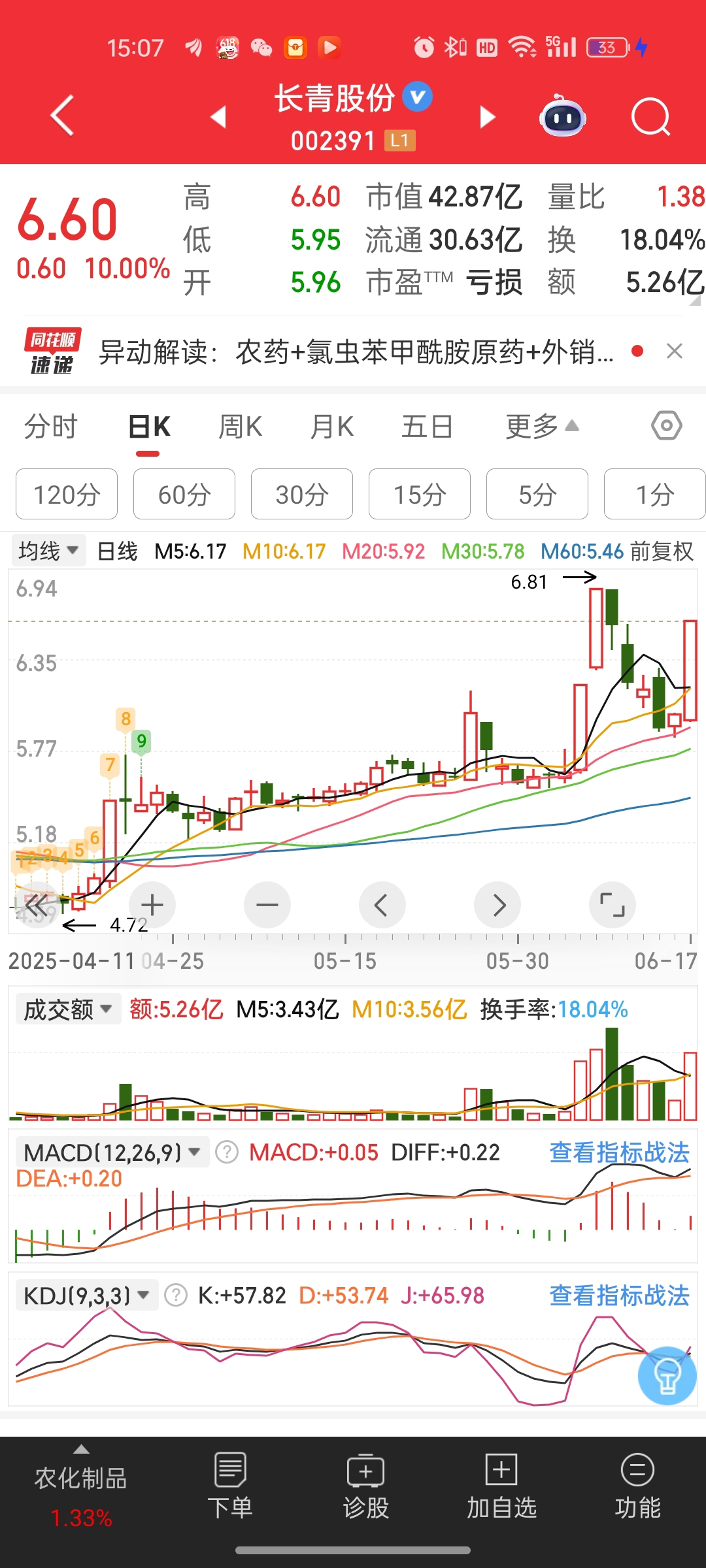Select the 30分 period button

pyautogui.click(x=302, y=494)
